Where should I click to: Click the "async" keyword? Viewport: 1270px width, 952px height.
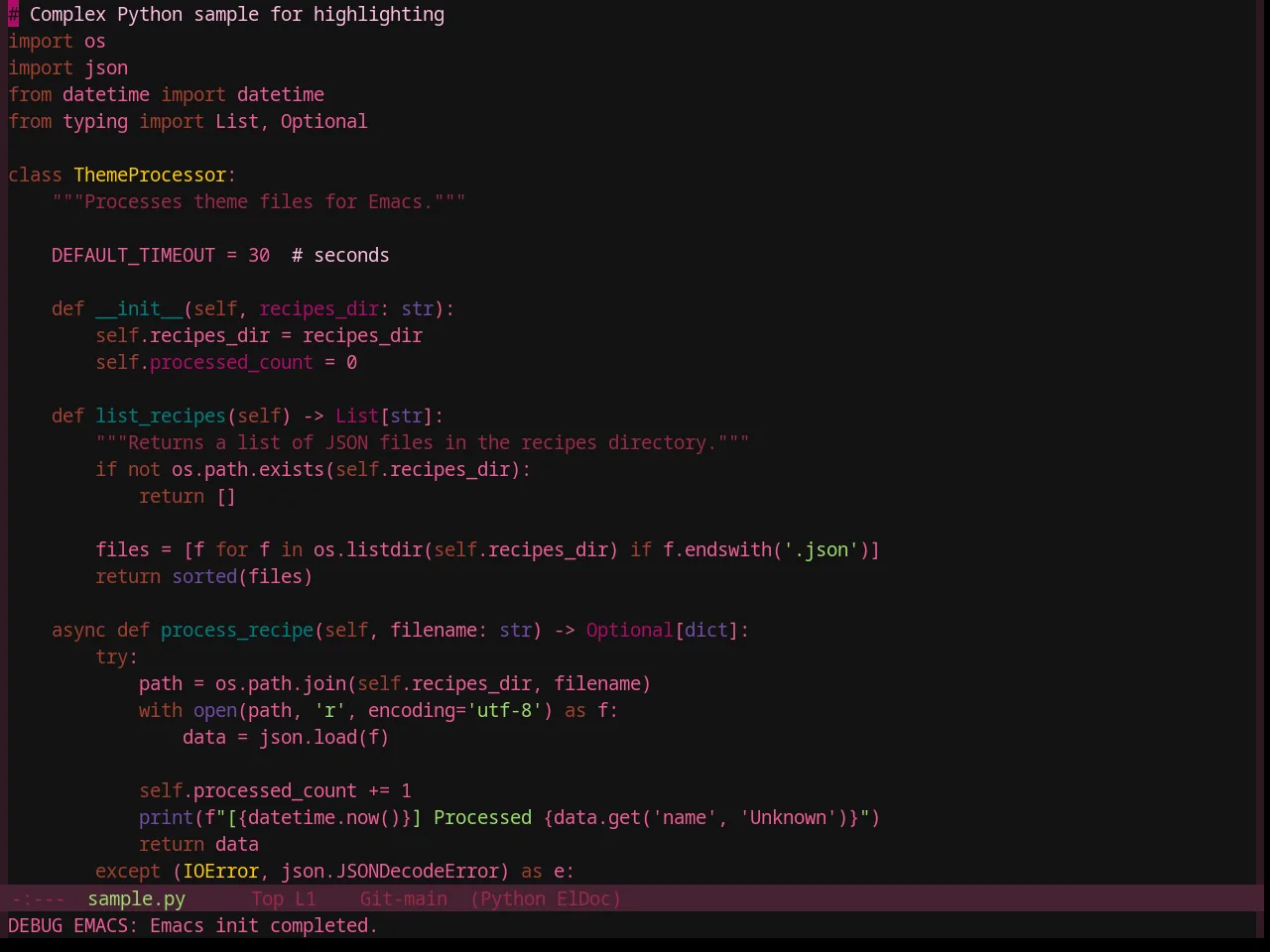tap(78, 630)
